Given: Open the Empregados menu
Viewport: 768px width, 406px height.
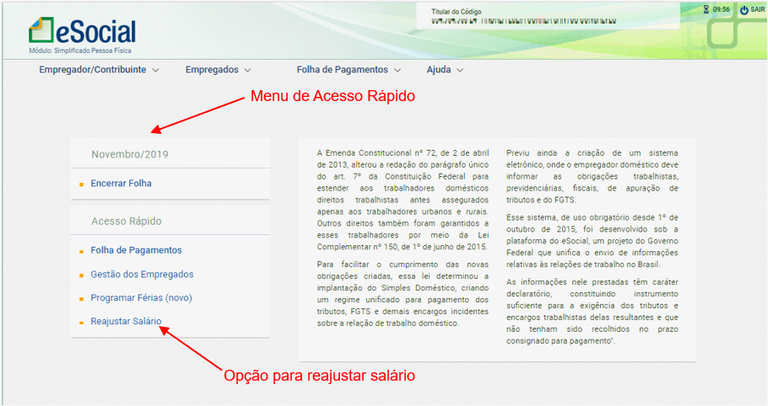Looking at the screenshot, I should (x=212, y=70).
